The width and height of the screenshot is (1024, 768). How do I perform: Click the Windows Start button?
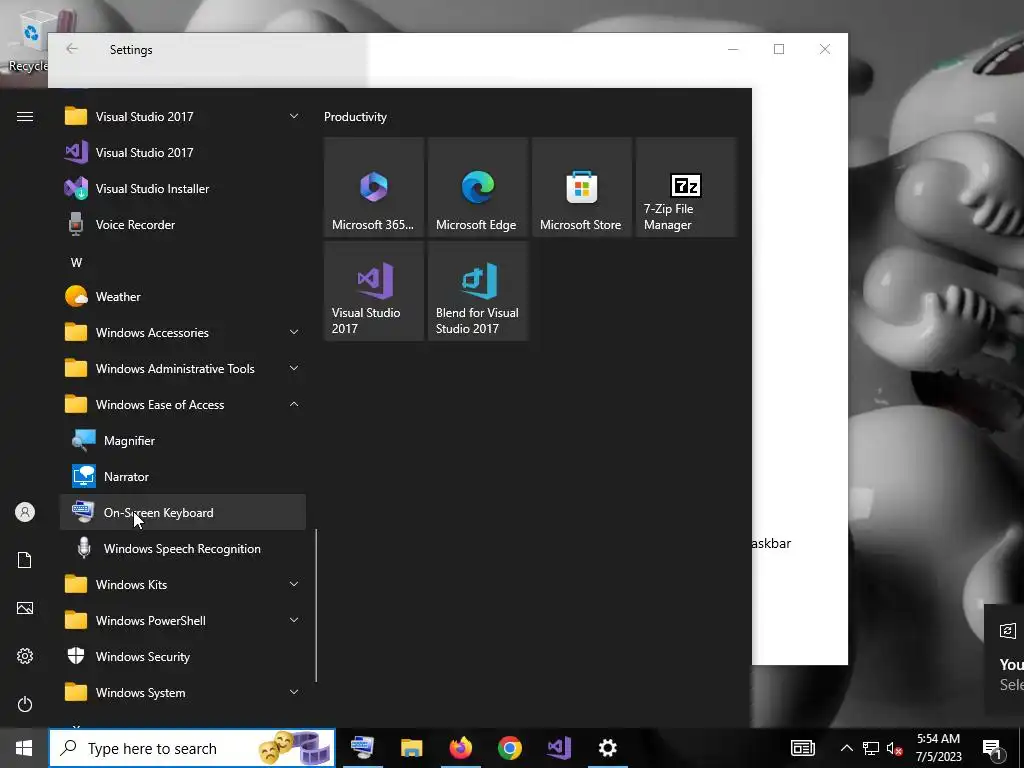tap(24, 748)
